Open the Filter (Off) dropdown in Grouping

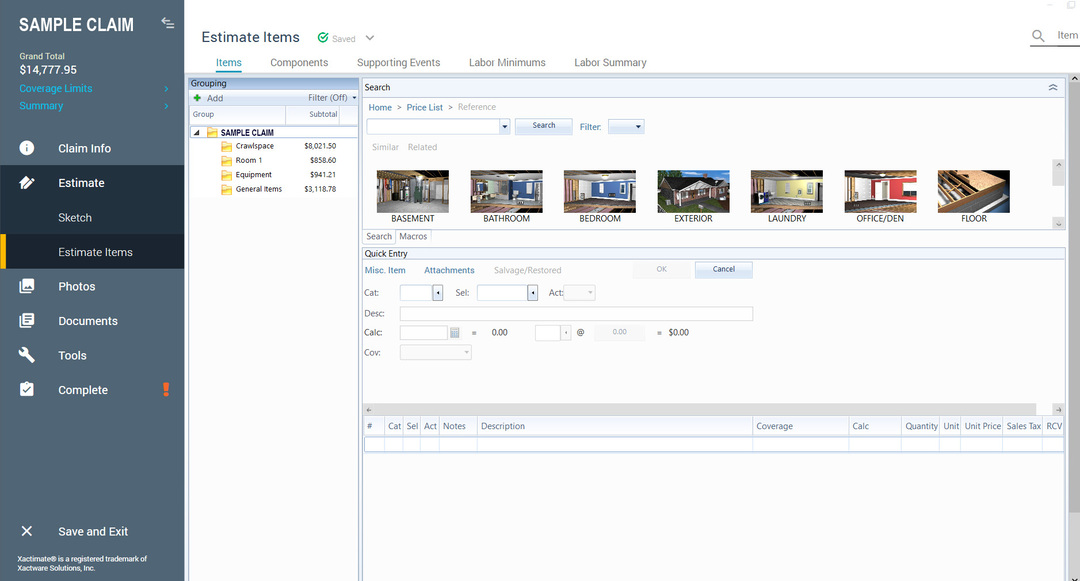point(354,98)
